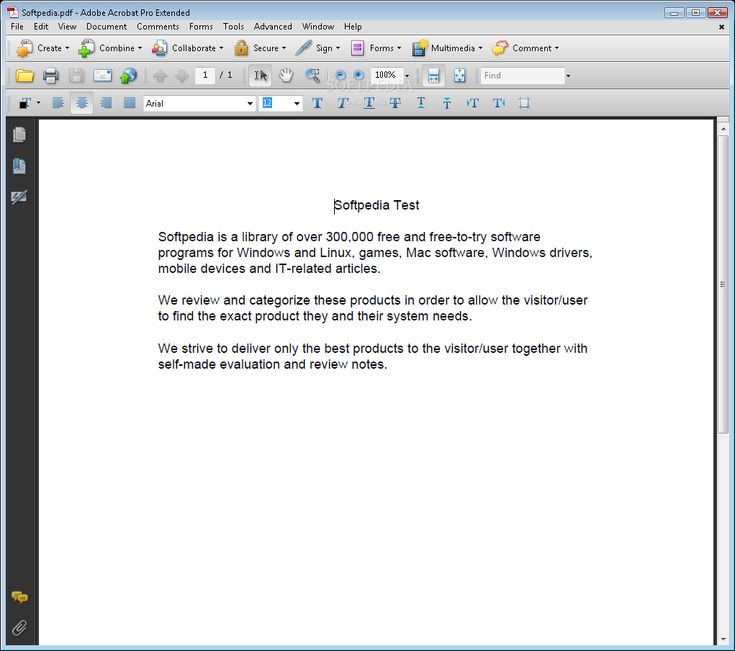This screenshot has width=735, height=651.
Task: Click character spacing T icon with right arrow
Action: (x=499, y=103)
